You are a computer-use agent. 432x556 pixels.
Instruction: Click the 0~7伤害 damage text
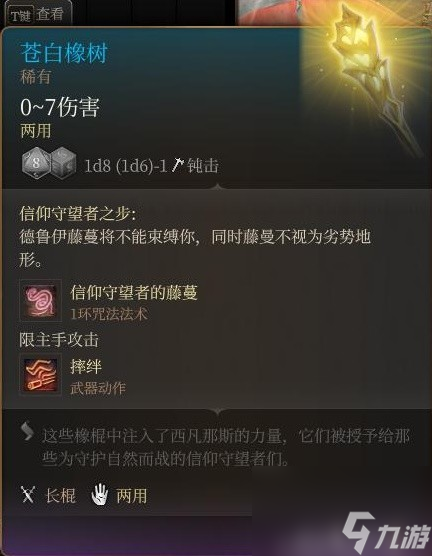point(60,107)
